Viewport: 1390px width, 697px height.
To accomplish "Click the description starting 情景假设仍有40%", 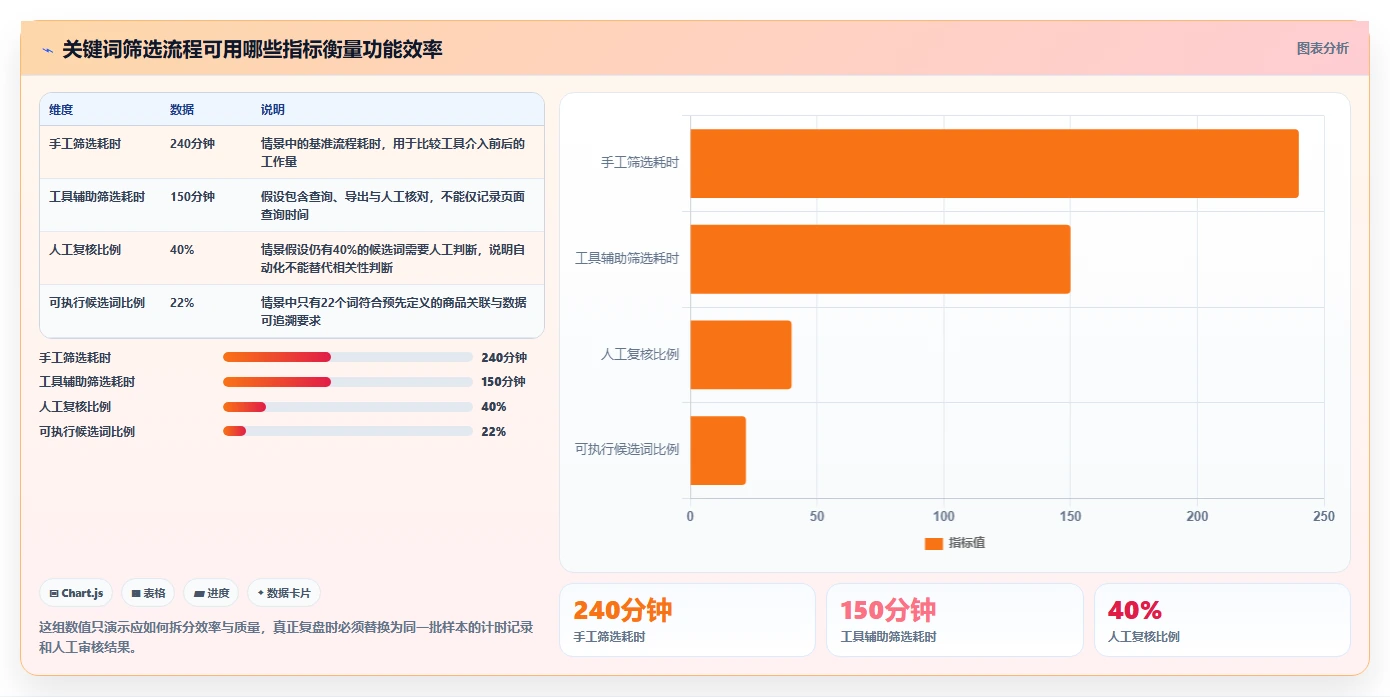I will coord(393,259).
